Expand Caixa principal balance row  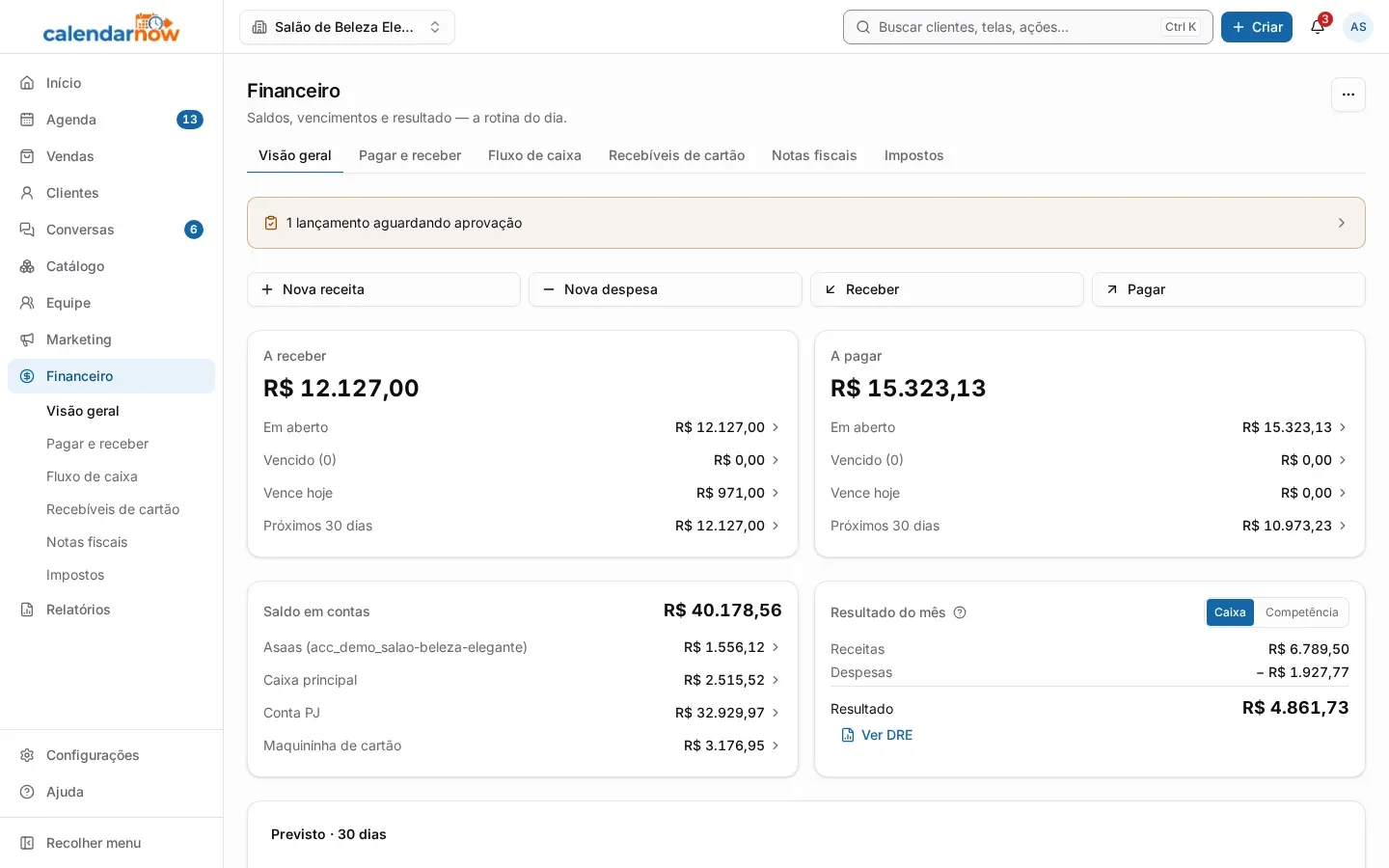522,680
